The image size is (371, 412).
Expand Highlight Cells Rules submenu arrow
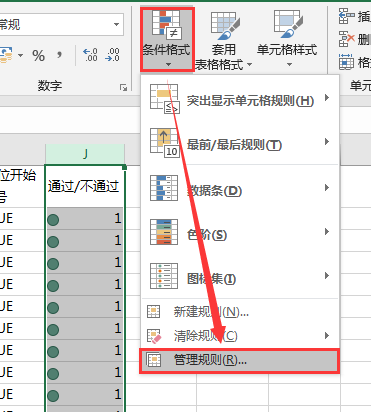(x=327, y=98)
